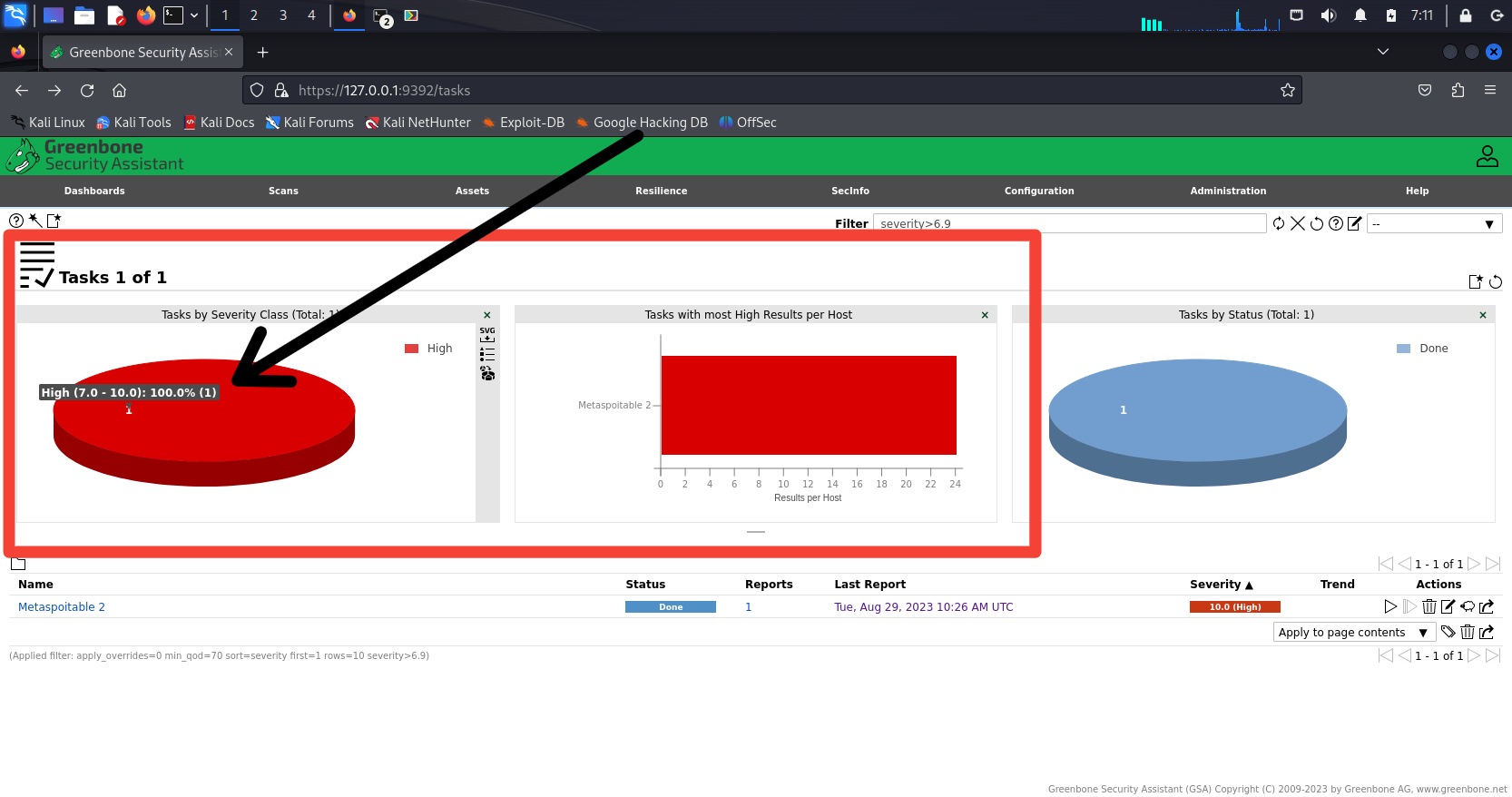This screenshot has height=797, width=1512.
Task: Sort table by Status column
Action: 645,585
